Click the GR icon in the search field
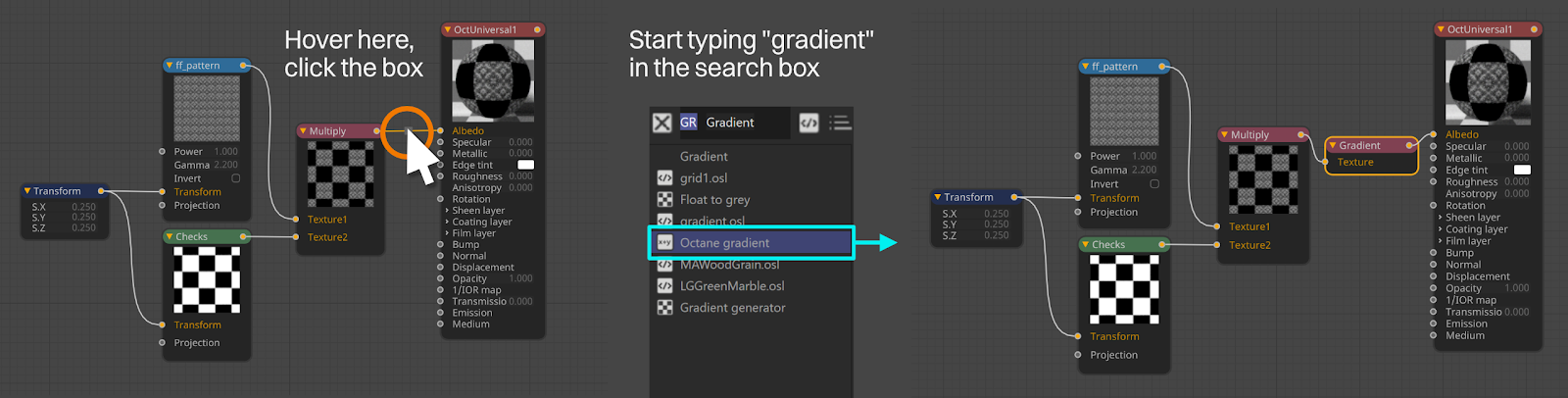 688,123
